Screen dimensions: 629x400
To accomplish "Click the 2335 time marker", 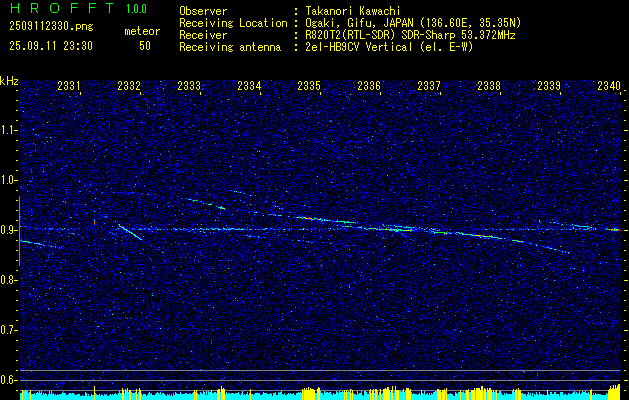I will point(309,85).
